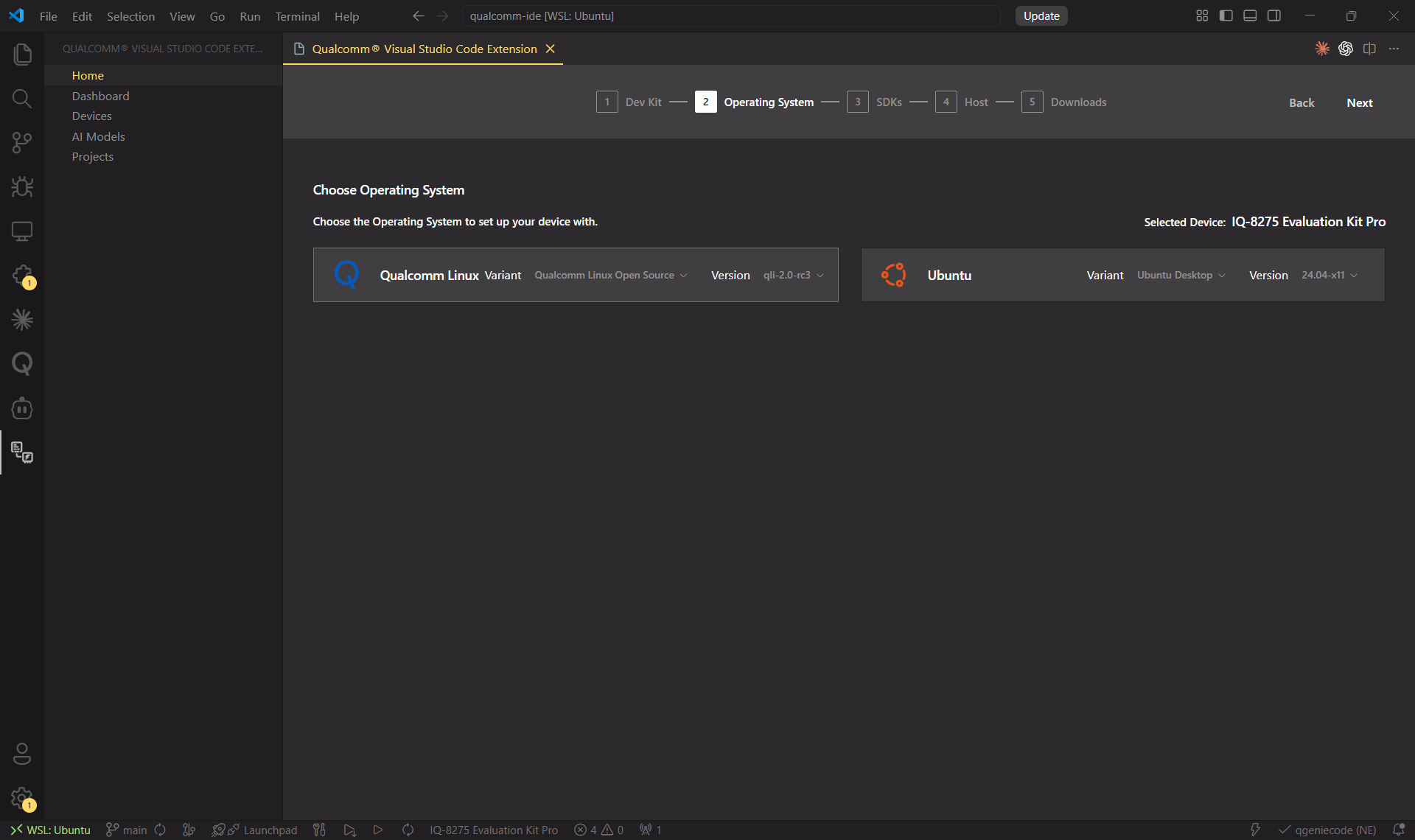1415x840 pixels.
Task: Go forward with the title bar arrow
Action: pyautogui.click(x=442, y=15)
